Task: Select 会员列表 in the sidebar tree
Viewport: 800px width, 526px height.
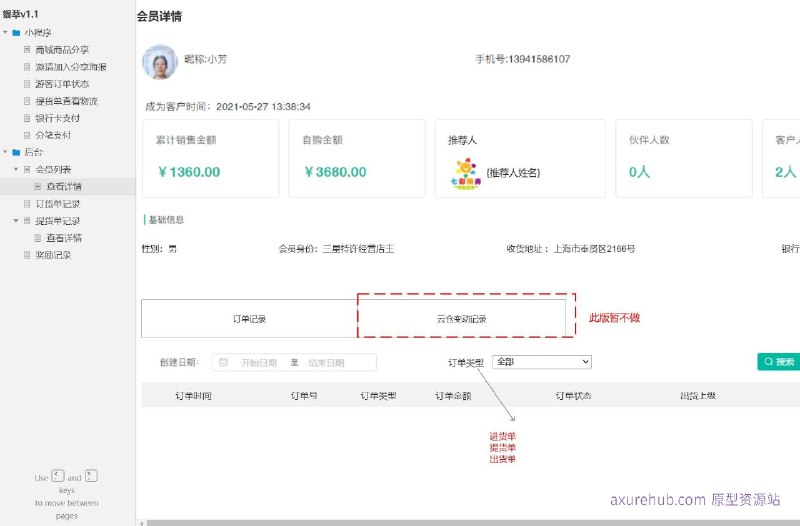Action: click(53, 169)
